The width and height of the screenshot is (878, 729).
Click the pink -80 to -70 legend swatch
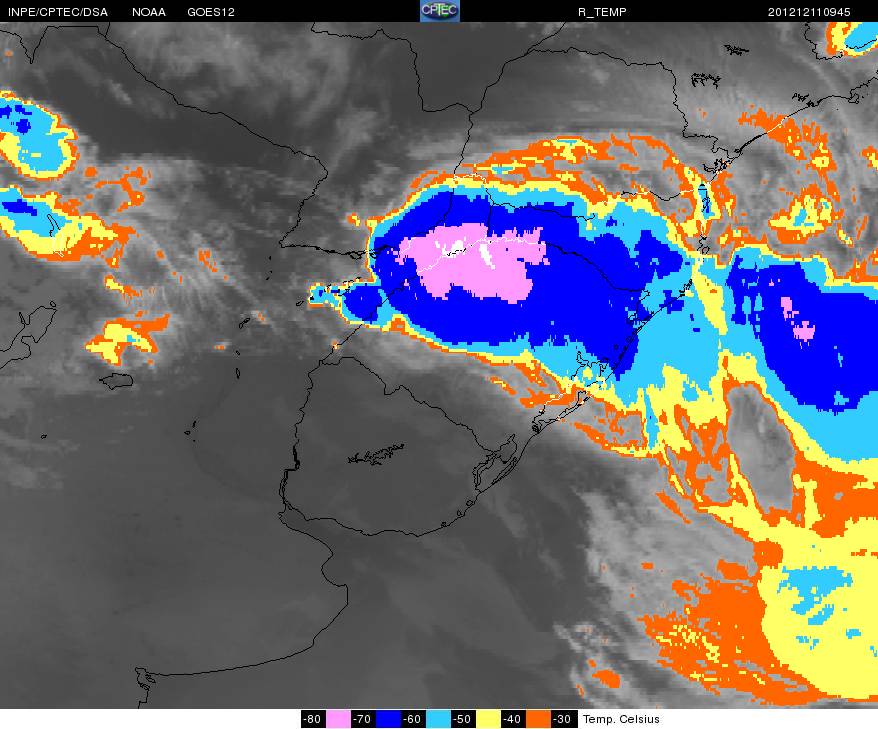(338, 719)
